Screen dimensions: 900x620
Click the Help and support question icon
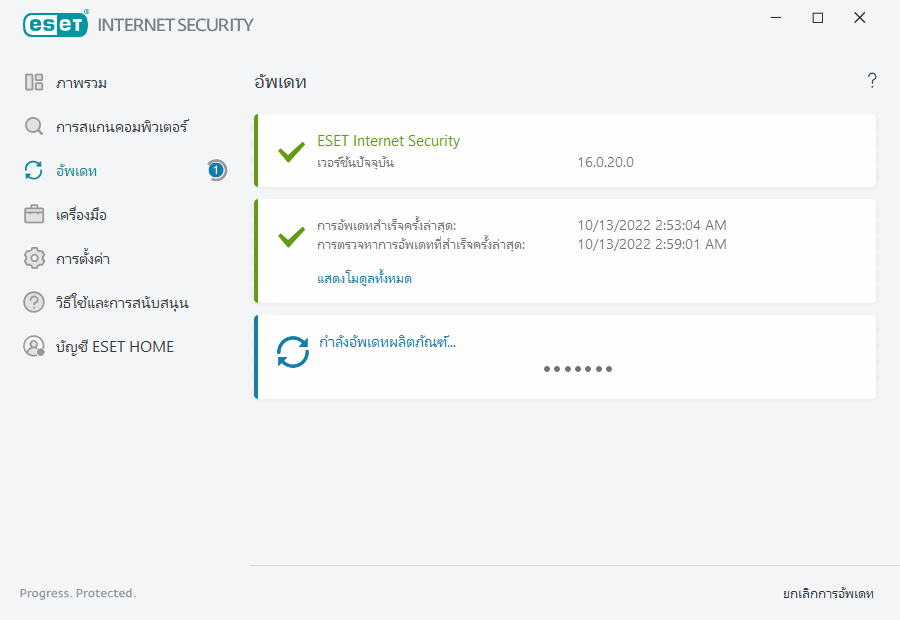tap(34, 302)
